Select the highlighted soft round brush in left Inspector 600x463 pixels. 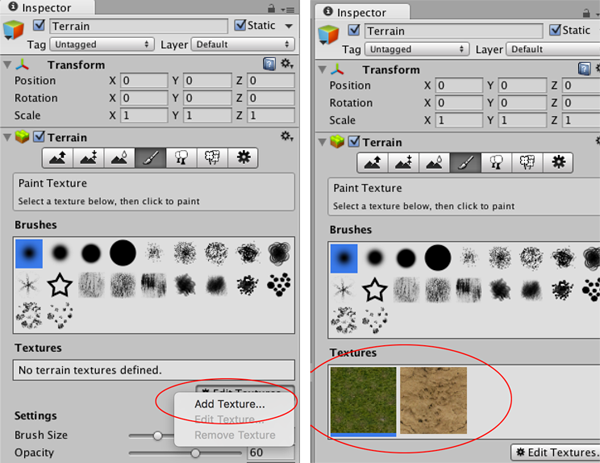(29, 253)
